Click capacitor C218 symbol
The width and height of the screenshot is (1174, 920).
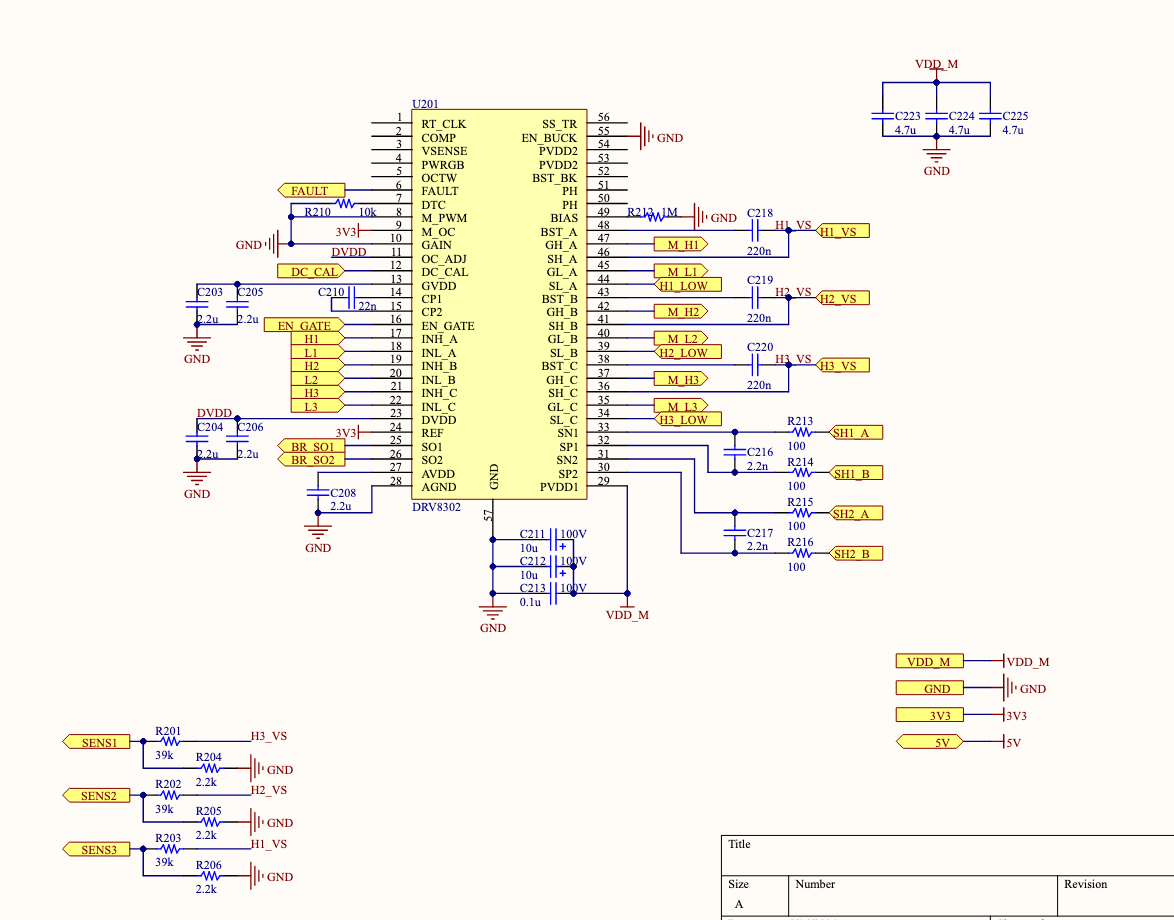(x=759, y=231)
